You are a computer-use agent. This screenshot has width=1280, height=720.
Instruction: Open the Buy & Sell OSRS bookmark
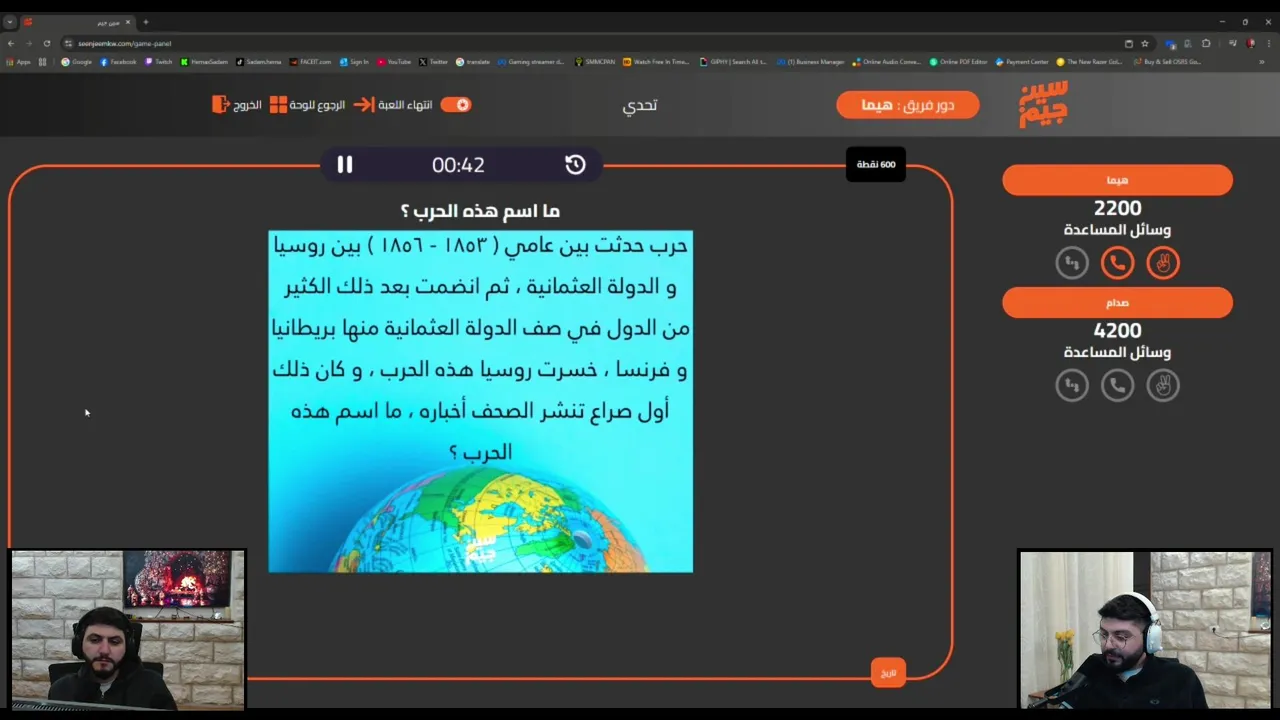[x=1167, y=62]
